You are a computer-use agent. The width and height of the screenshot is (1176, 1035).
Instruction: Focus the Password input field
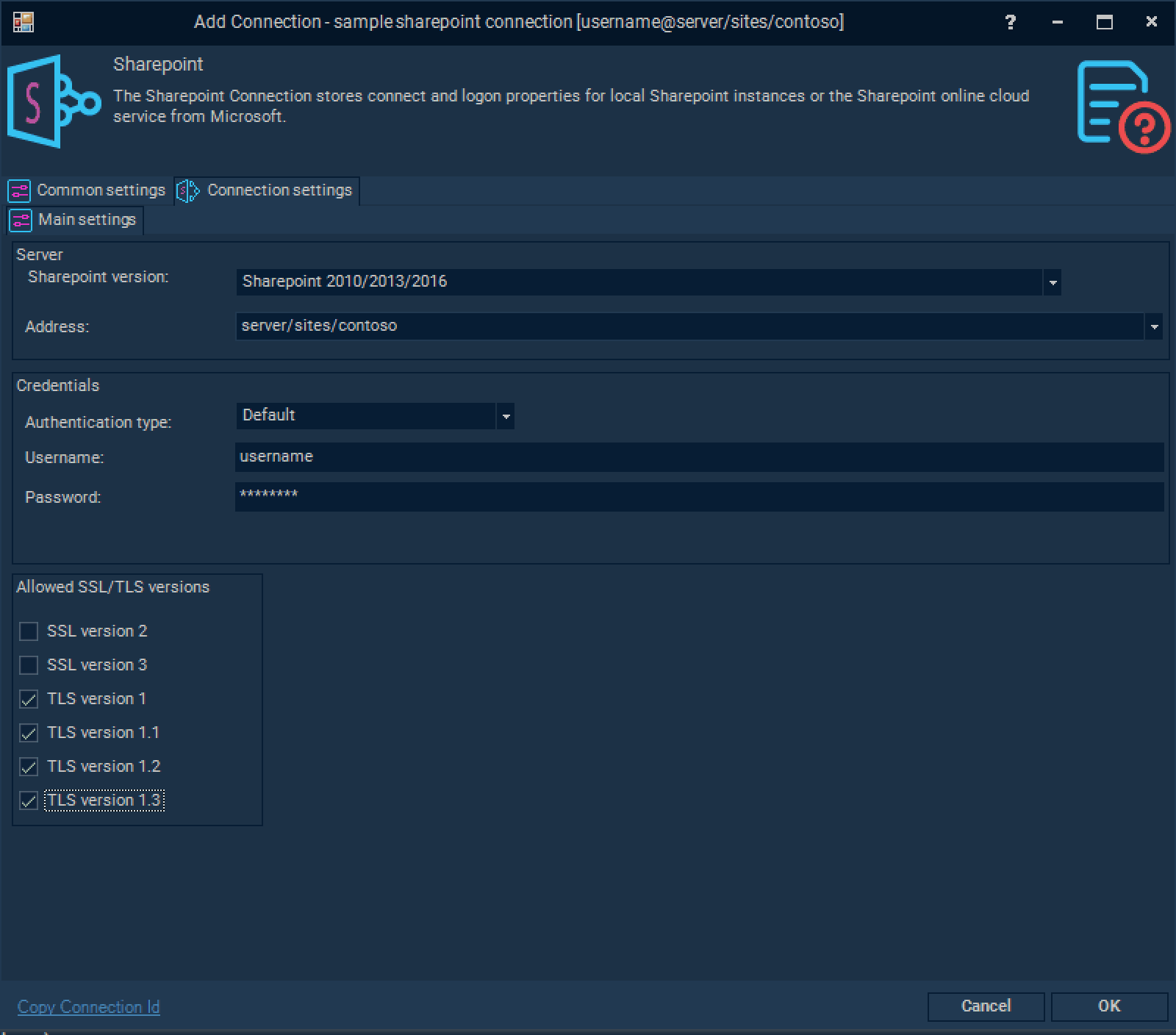(698, 497)
